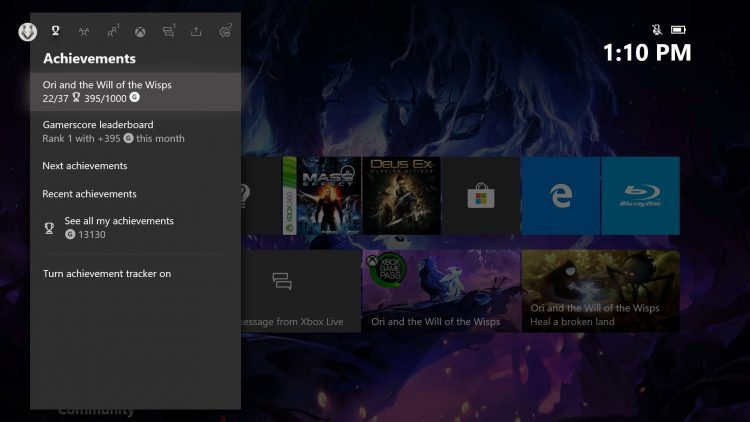750x422 pixels.
Task: Click the controller battery status icon
Action: point(678,30)
